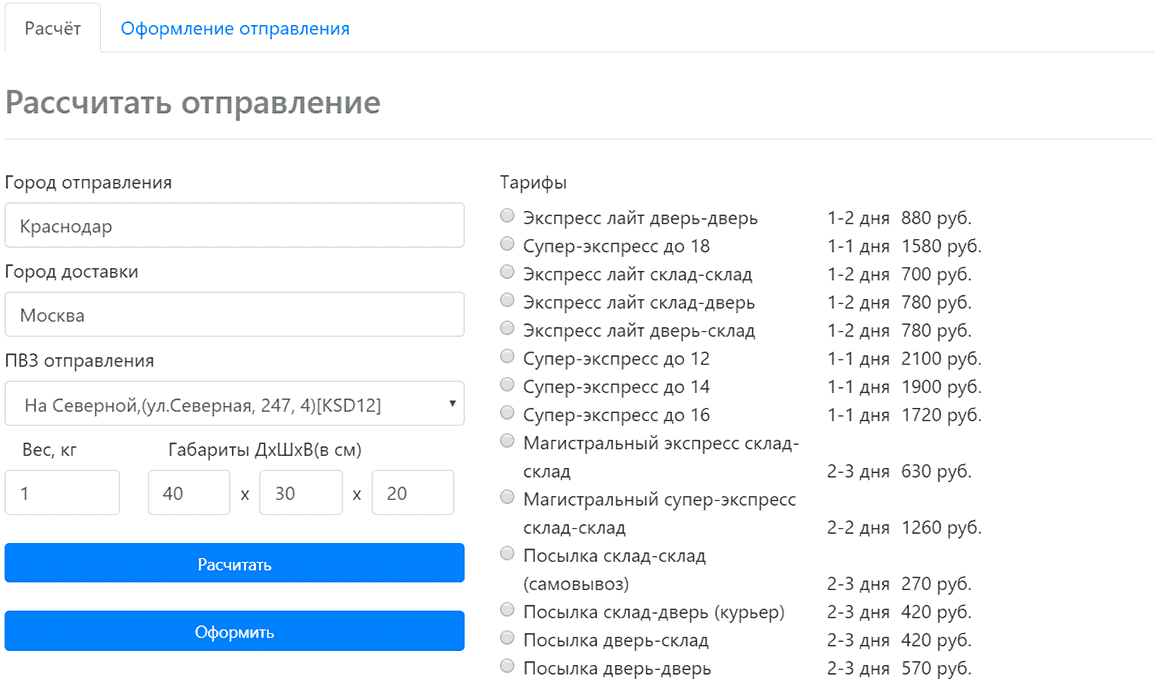
Task: Select Магистральный экспресс склад-склад tariff
Action: (508, 441)
